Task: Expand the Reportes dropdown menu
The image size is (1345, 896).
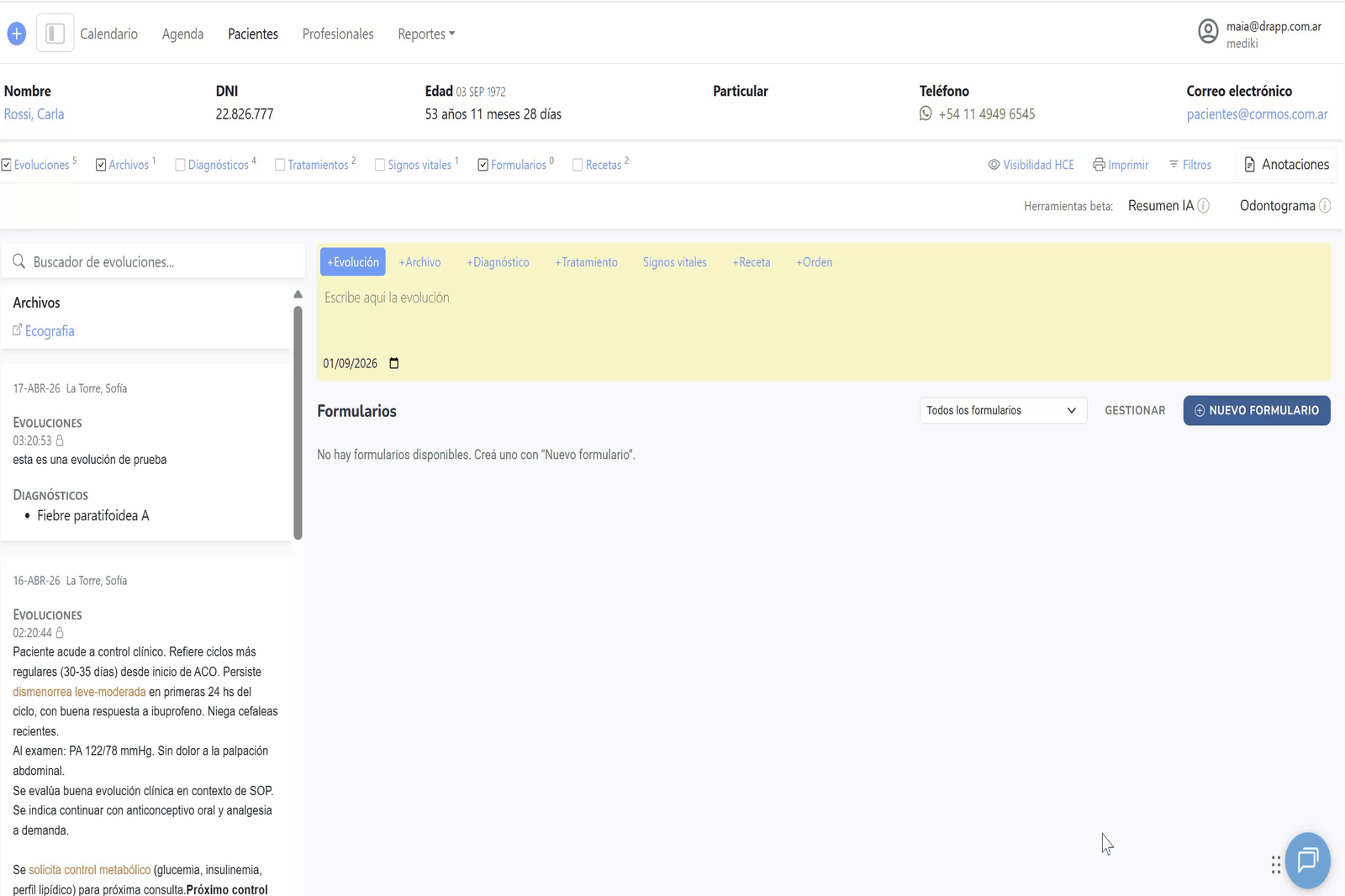Action: tap(426, 34)
